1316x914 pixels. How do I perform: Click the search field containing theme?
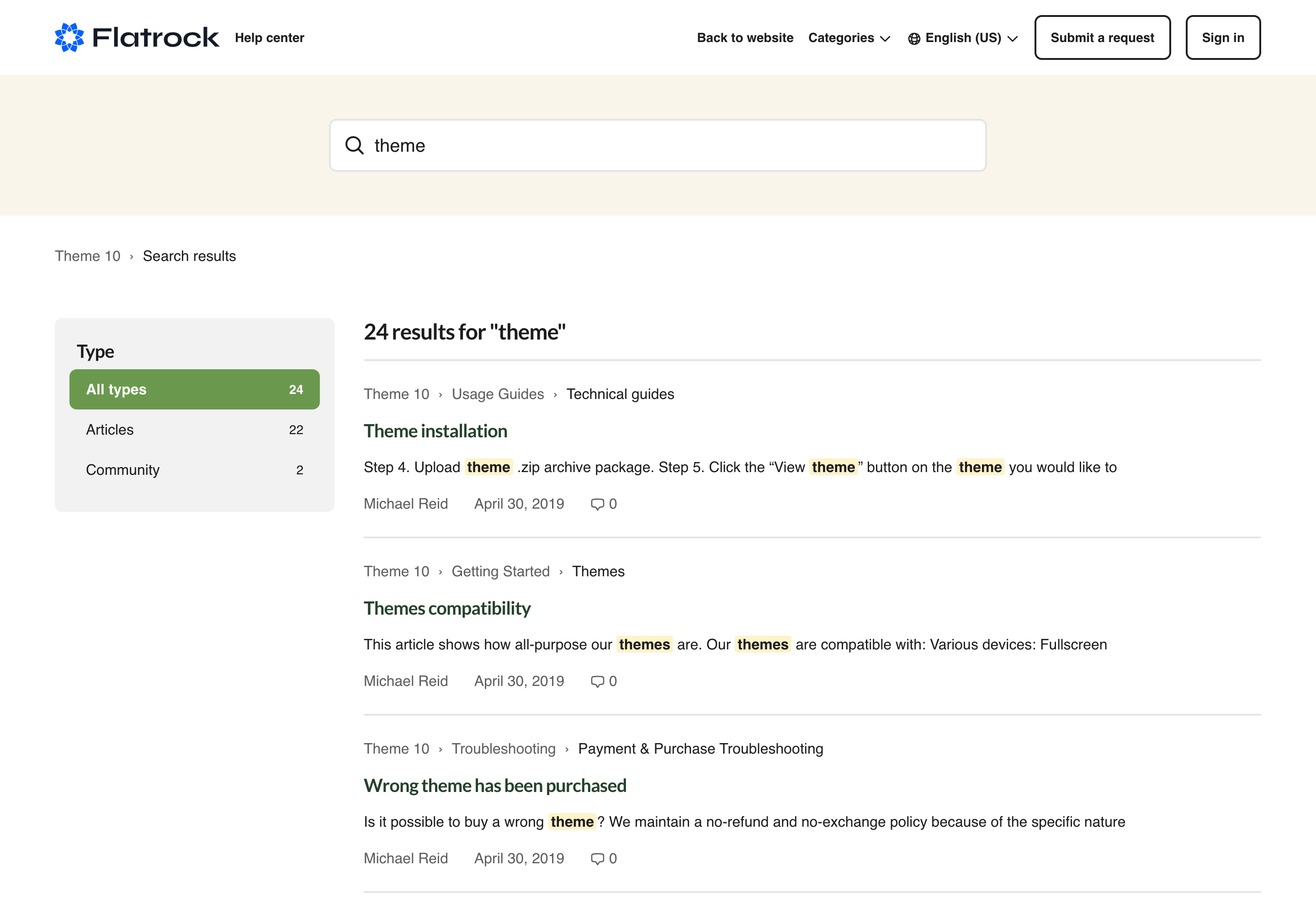coord(658,145)
